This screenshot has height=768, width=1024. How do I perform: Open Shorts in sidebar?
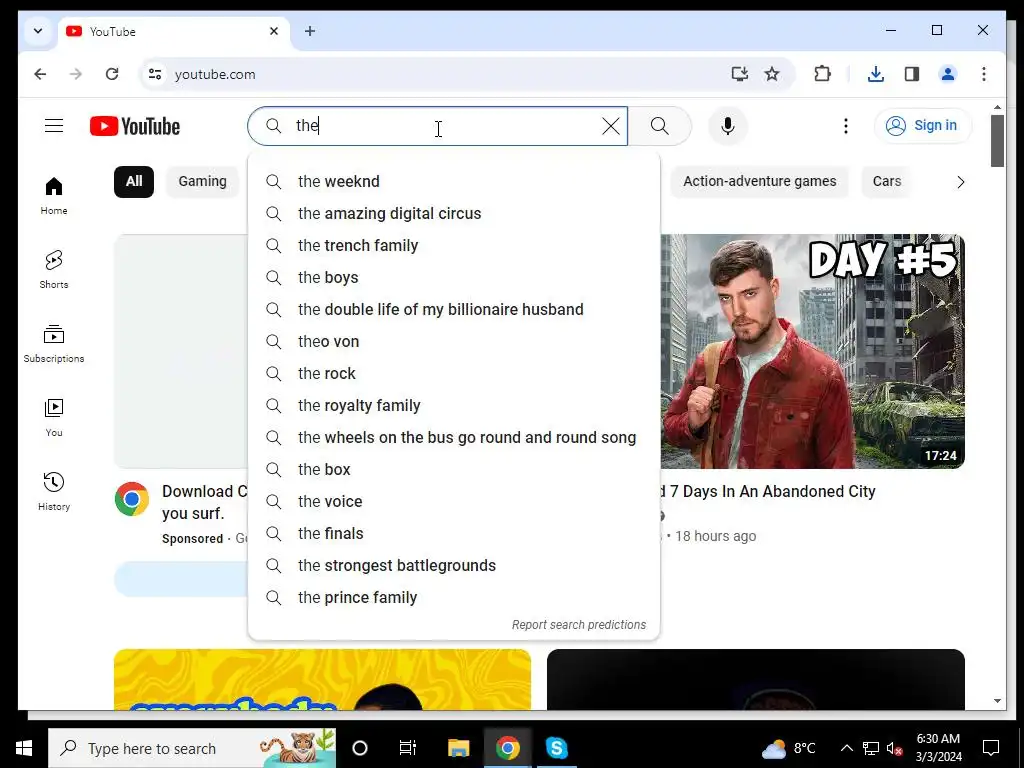click(54, 269)
